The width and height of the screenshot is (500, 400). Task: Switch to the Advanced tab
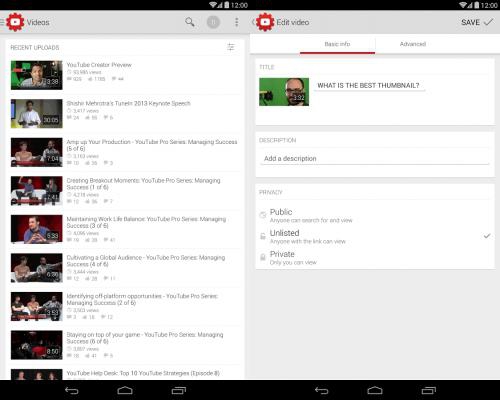coord(413,44)
